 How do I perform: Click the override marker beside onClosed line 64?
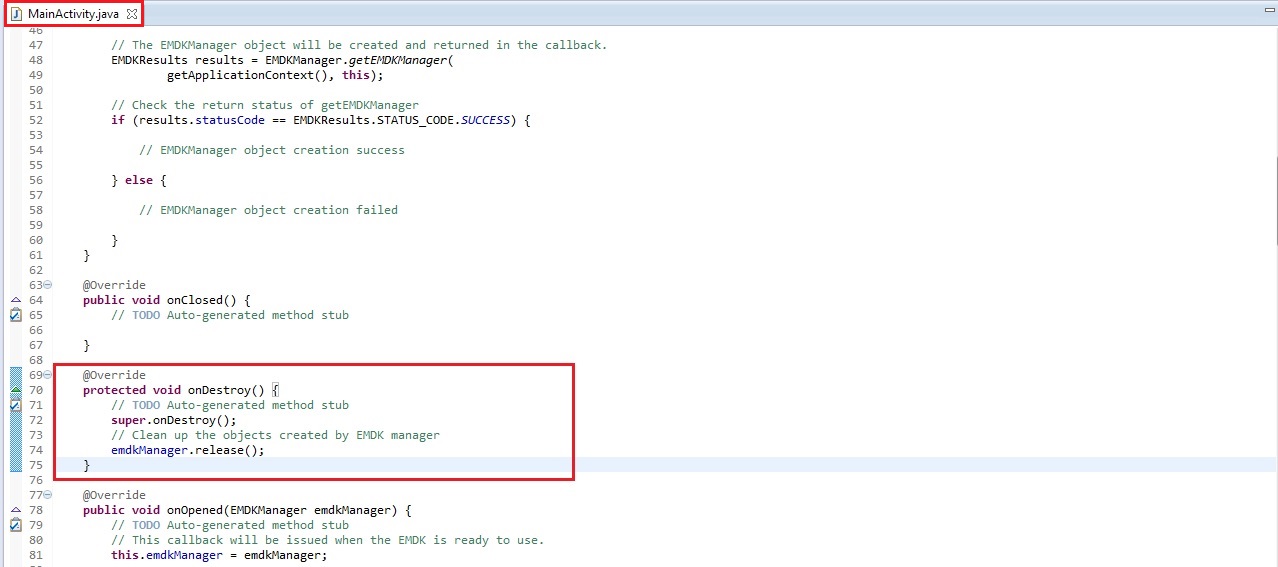click(15, 300)
